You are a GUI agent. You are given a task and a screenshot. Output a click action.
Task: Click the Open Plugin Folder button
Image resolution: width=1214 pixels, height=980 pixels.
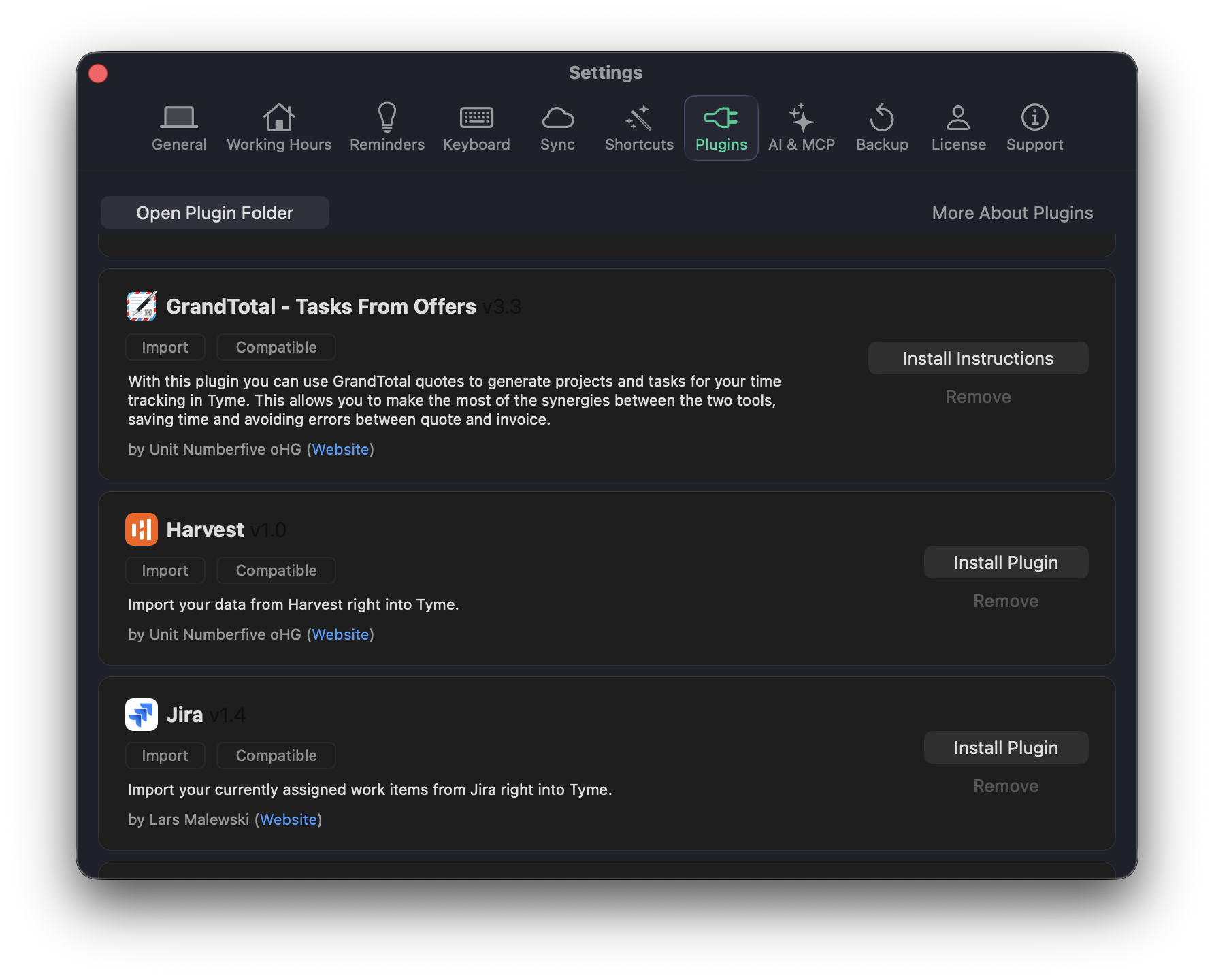[x=215, y=213]
